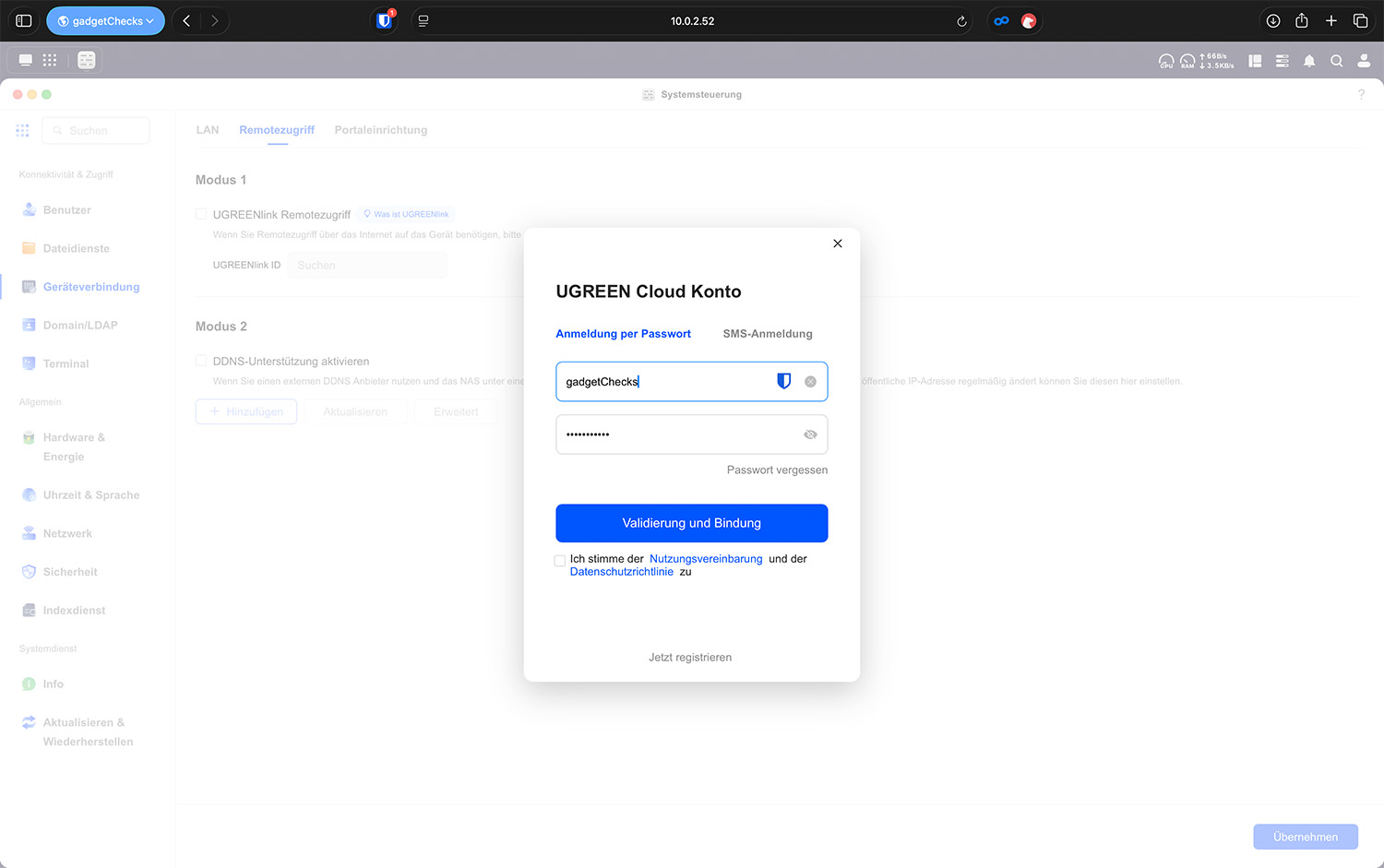Open the user account icon in top bar
1384x868 pixels.
(1364, 61)
